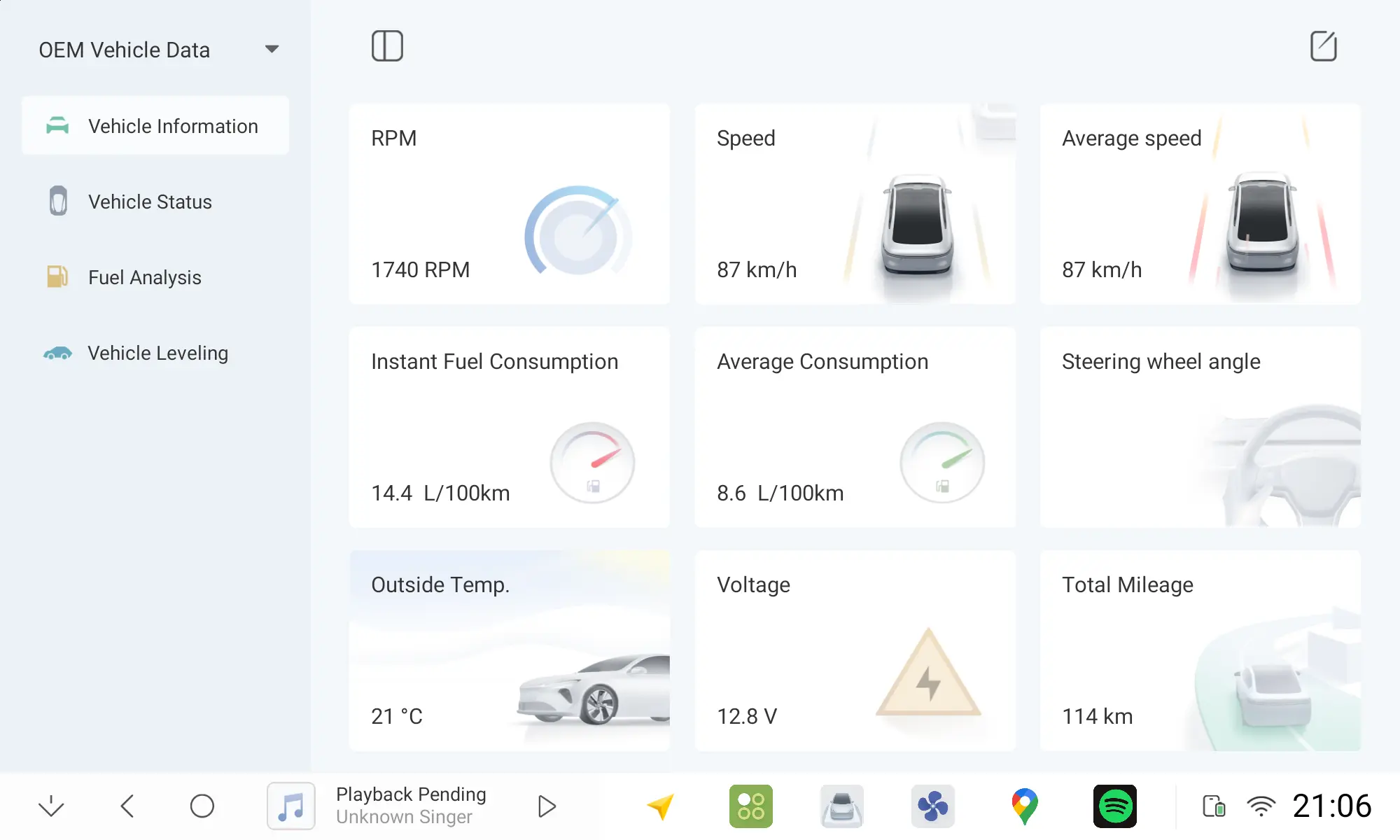
Task: Open the car status app in the dock
Action: (842, 806)
